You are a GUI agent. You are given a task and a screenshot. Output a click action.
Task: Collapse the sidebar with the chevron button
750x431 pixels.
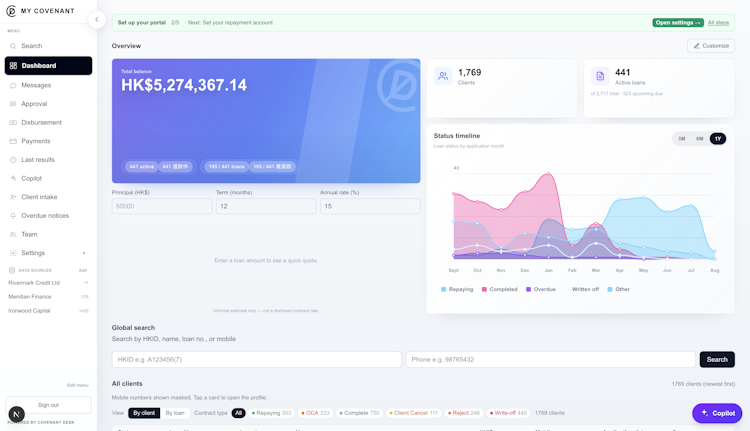[97, 20]
